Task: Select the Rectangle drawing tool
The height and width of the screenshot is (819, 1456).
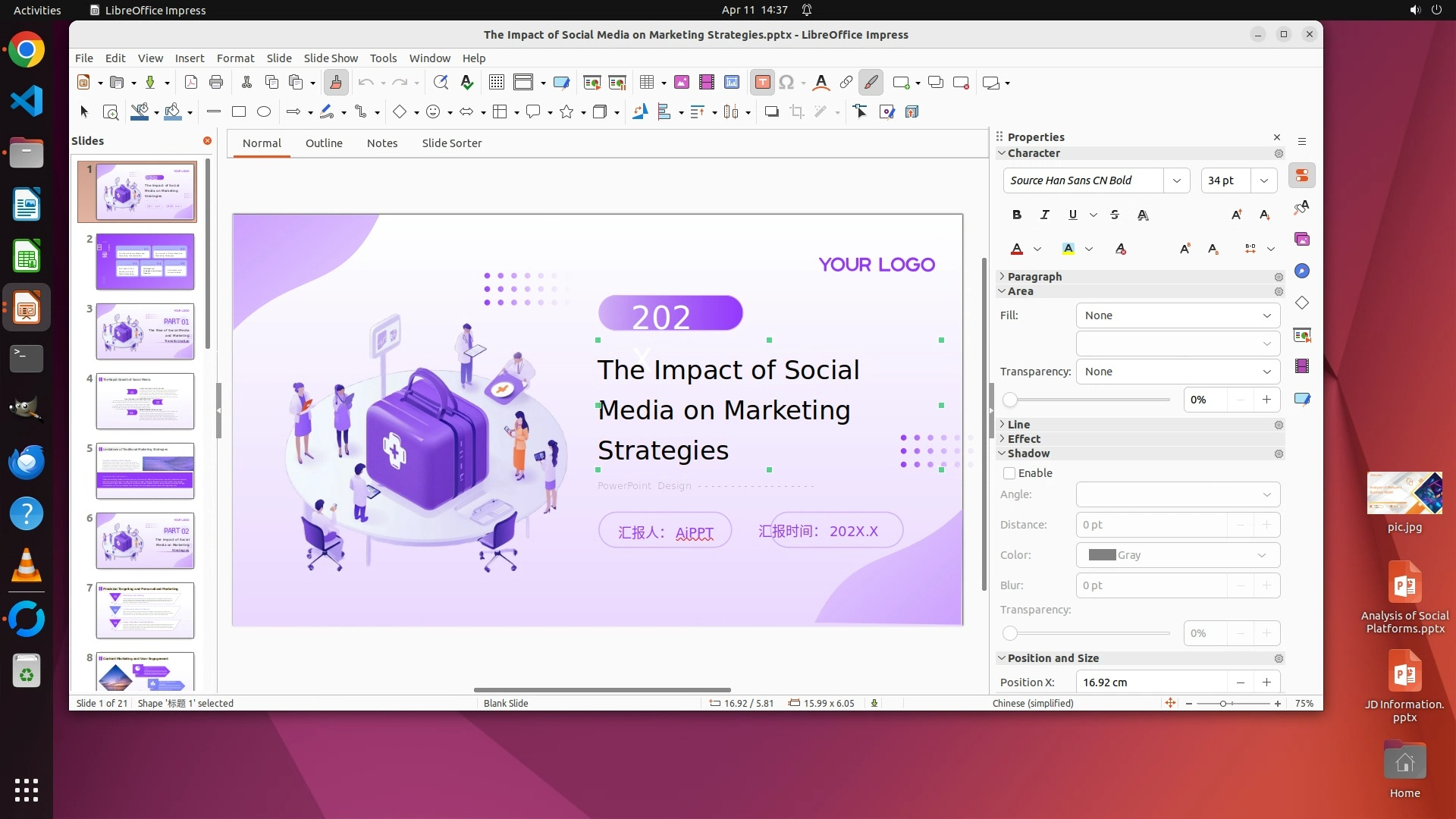Action: pyautogui.click(x=239, y=112)
